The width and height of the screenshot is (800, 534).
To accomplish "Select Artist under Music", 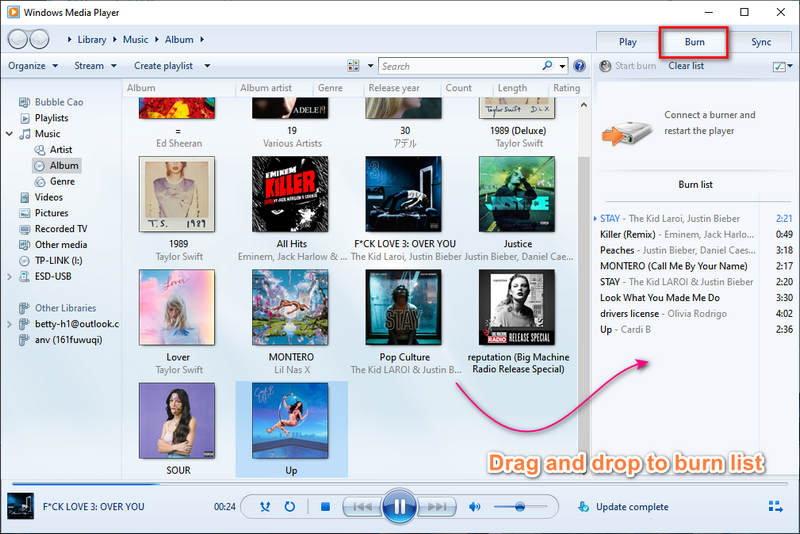I will [x=61, y=149].
